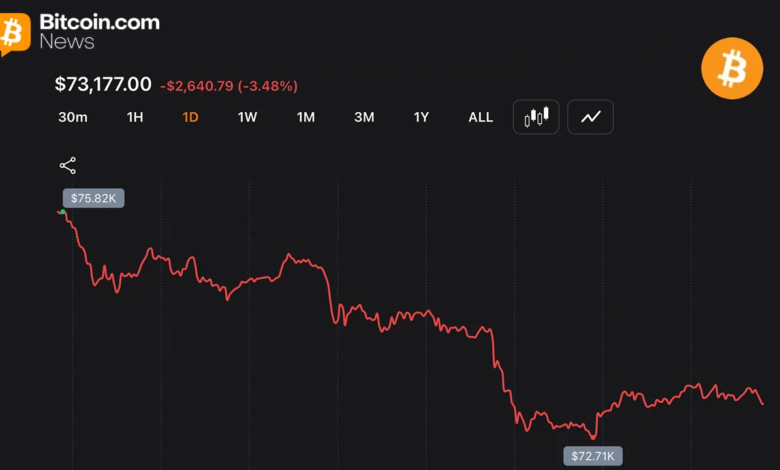The height and width of the screenshot is (470, 780).
Task: Switch to candlestick chart view
Action: point(536,117)
